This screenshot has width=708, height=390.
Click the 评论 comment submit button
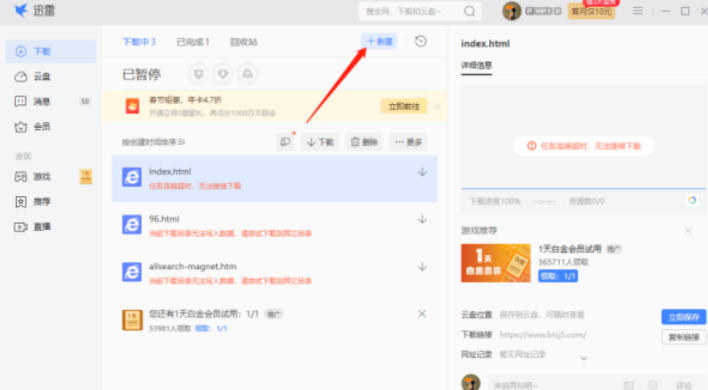684,385
